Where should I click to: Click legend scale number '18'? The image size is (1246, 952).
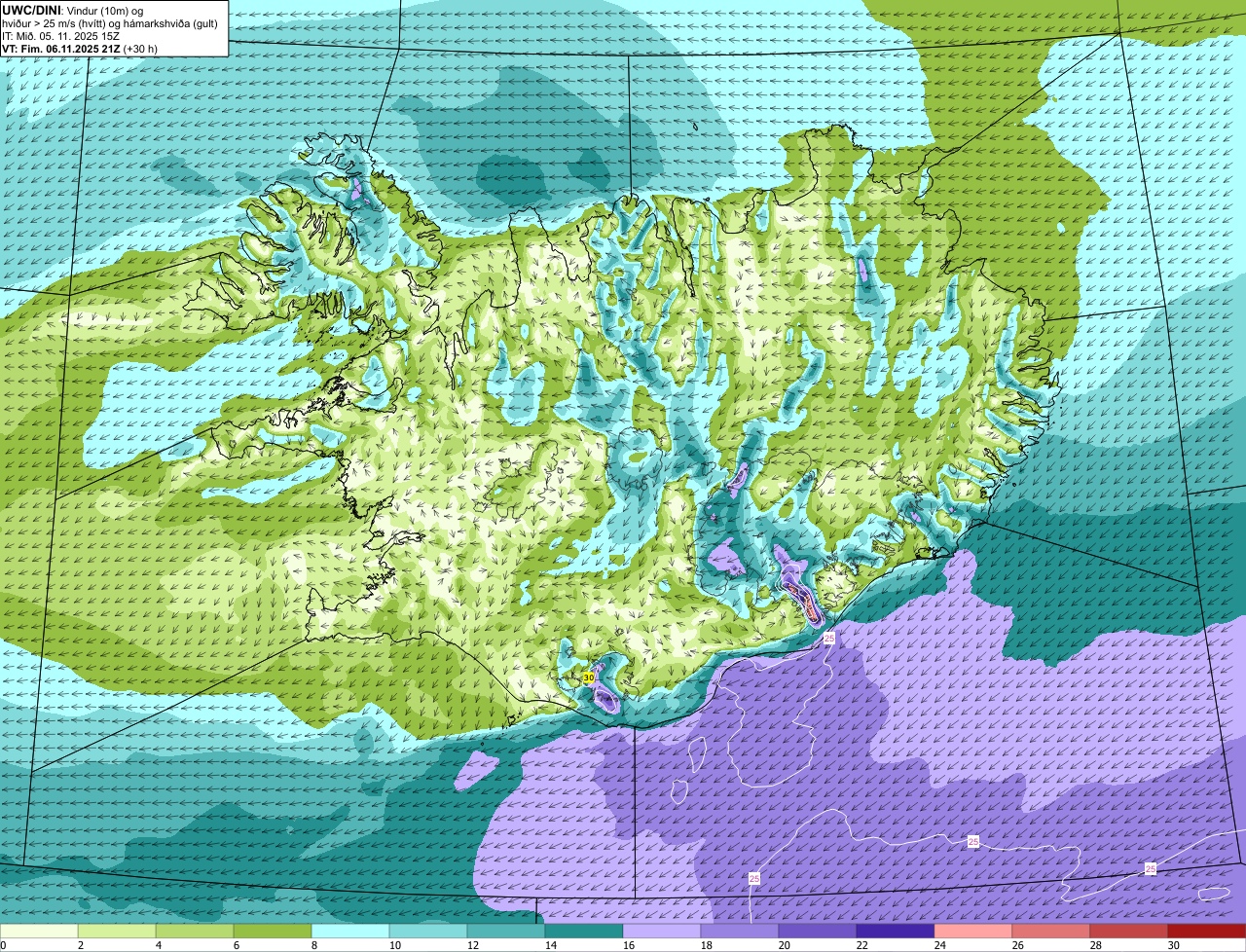[706, 945]
